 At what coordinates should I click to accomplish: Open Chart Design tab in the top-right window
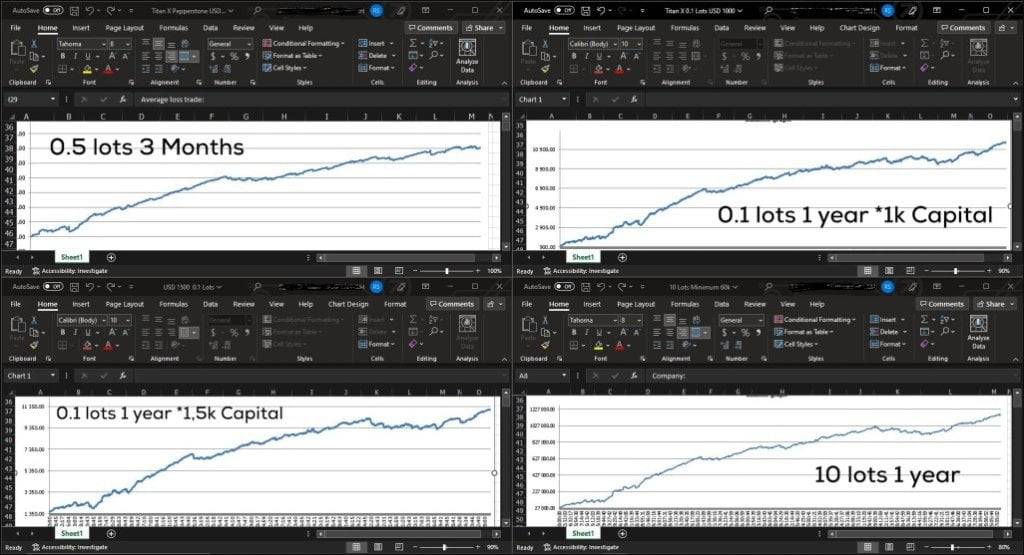[856, 28]
